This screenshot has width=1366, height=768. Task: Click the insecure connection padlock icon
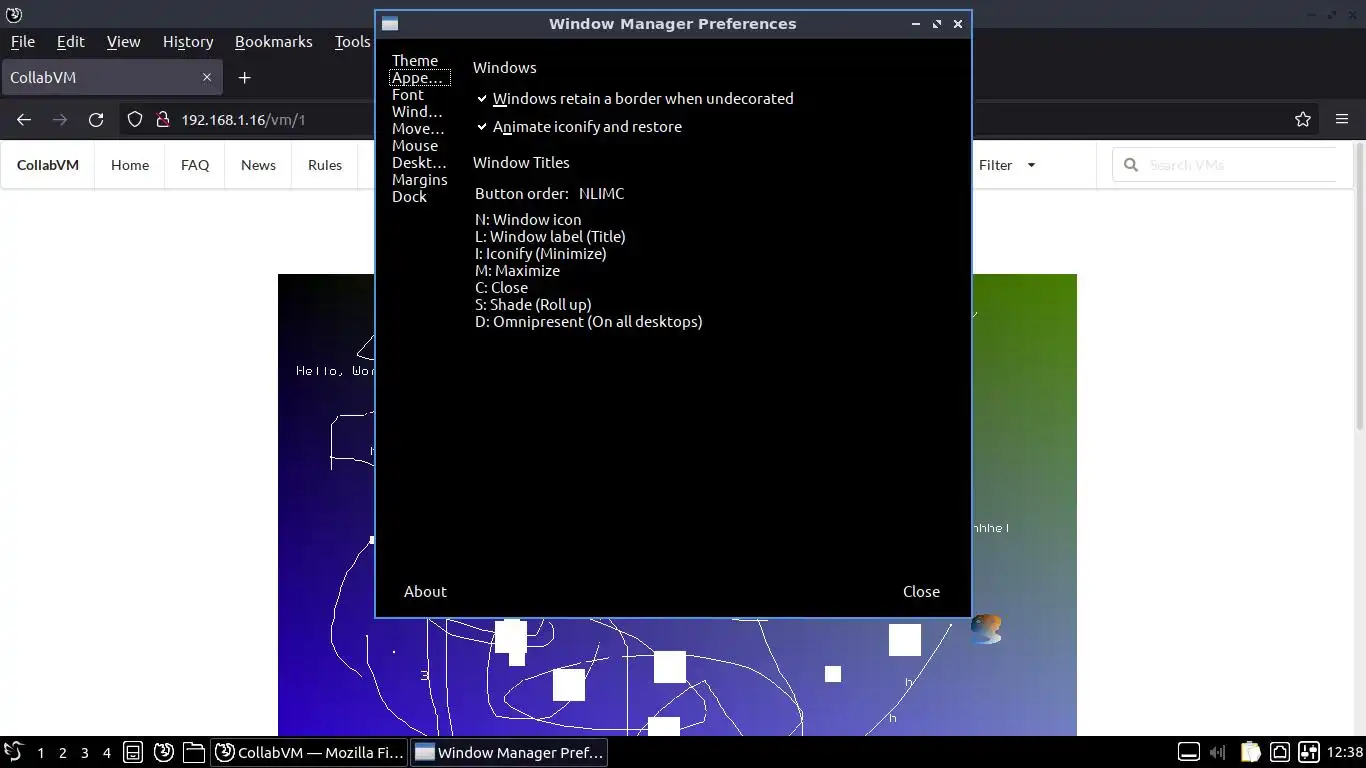pyautogui.click(x=162, y=119)
